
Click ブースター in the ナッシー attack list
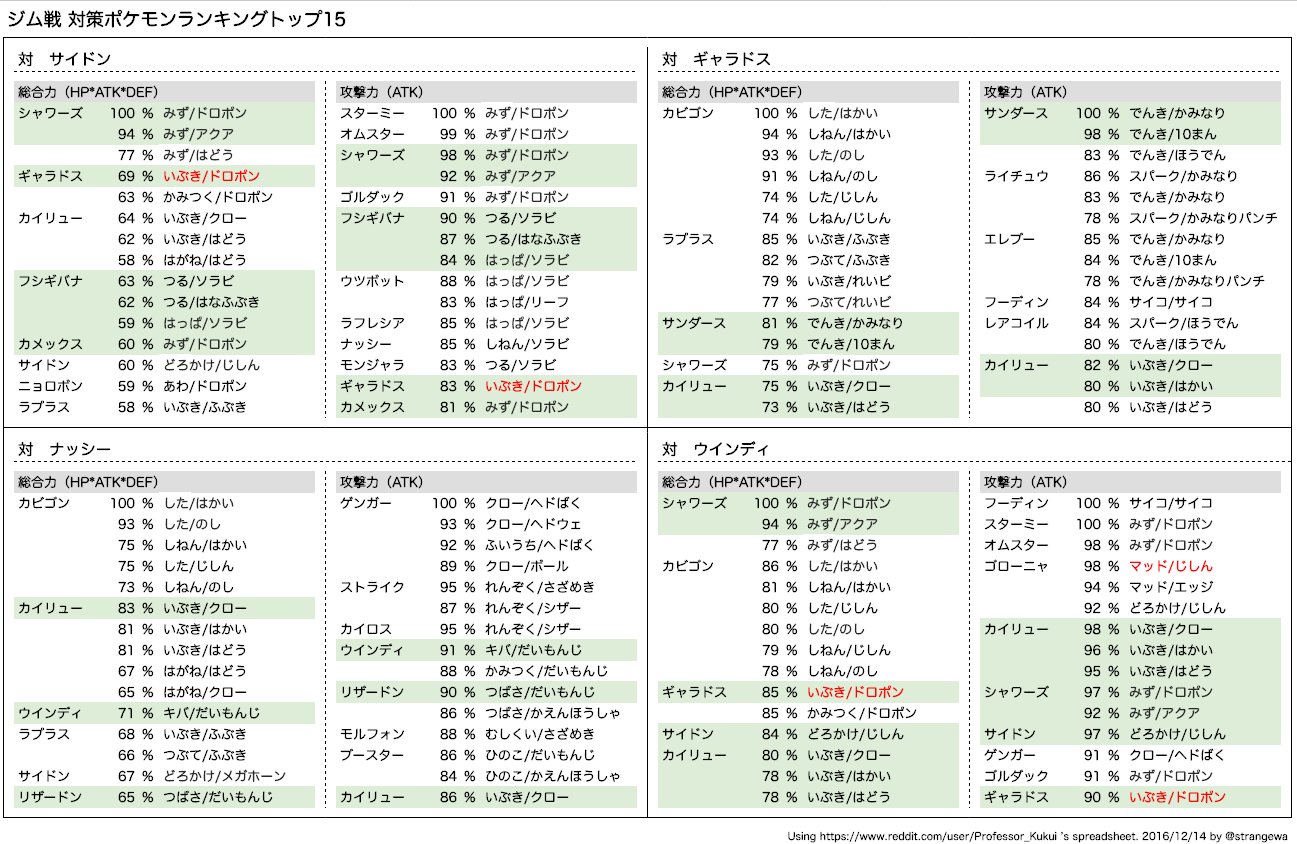pyautogui.click(x=372, y=755)
